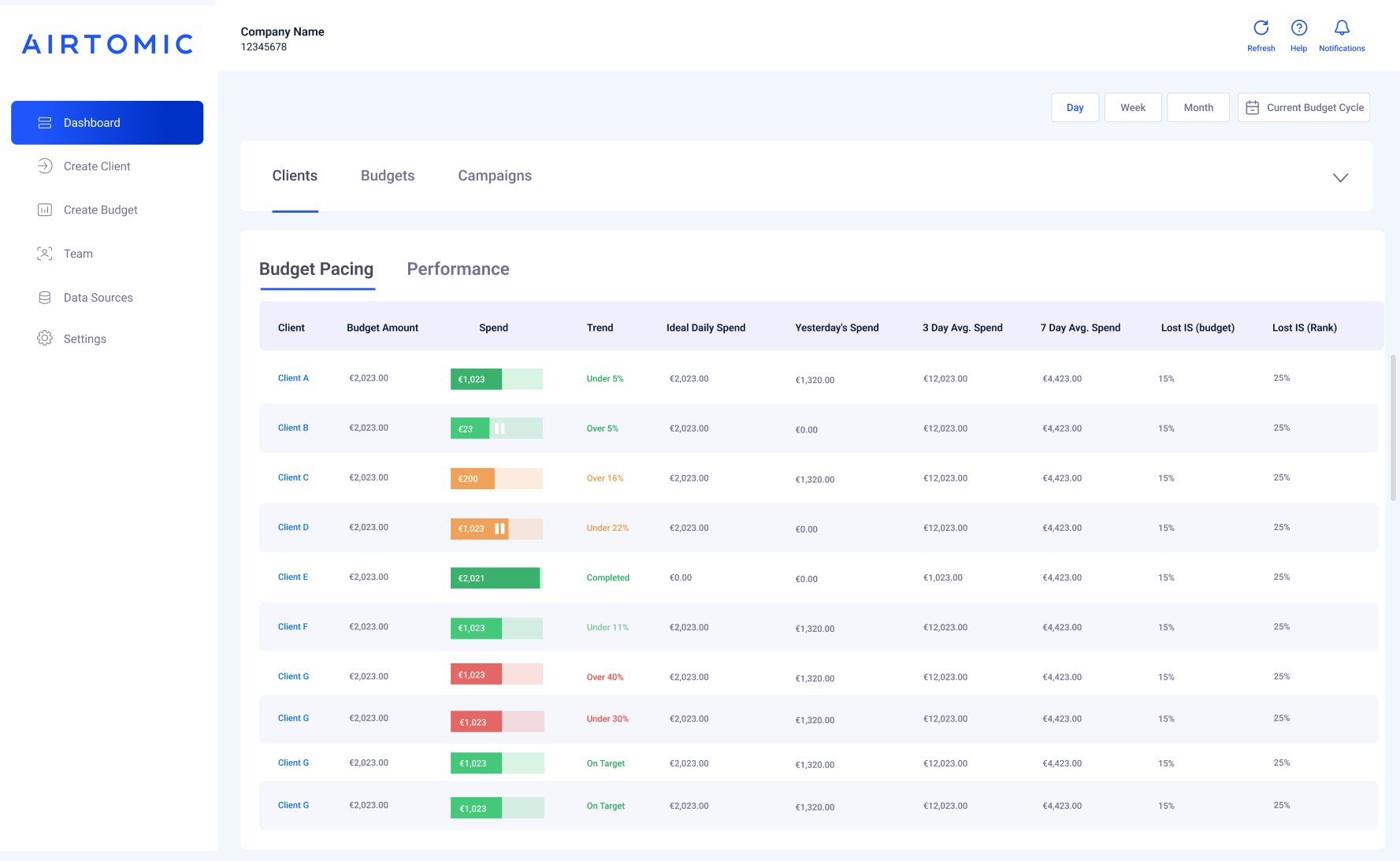Open the Current Budget Cycle date picker
This screenshot has height=861, width=1400.
[x=1304, y=108]
